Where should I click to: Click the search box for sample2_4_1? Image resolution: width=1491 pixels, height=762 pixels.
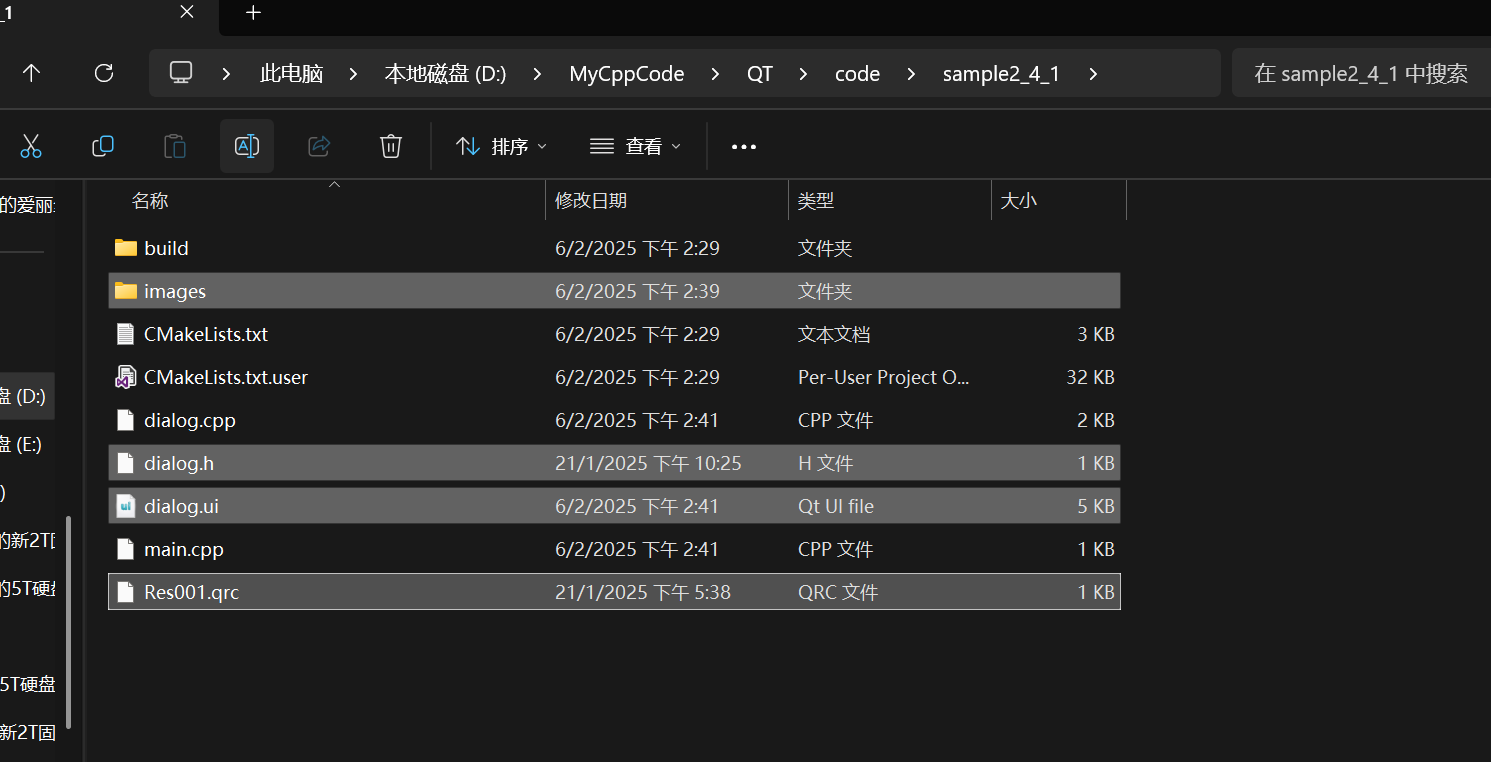click(x=1360, y=74)
